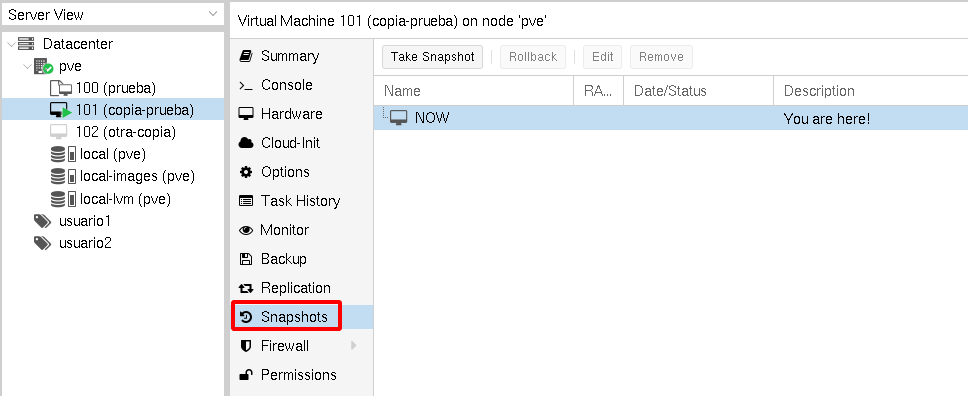
Task: Sort by the Date/Status column header
Action: [698, 91]
